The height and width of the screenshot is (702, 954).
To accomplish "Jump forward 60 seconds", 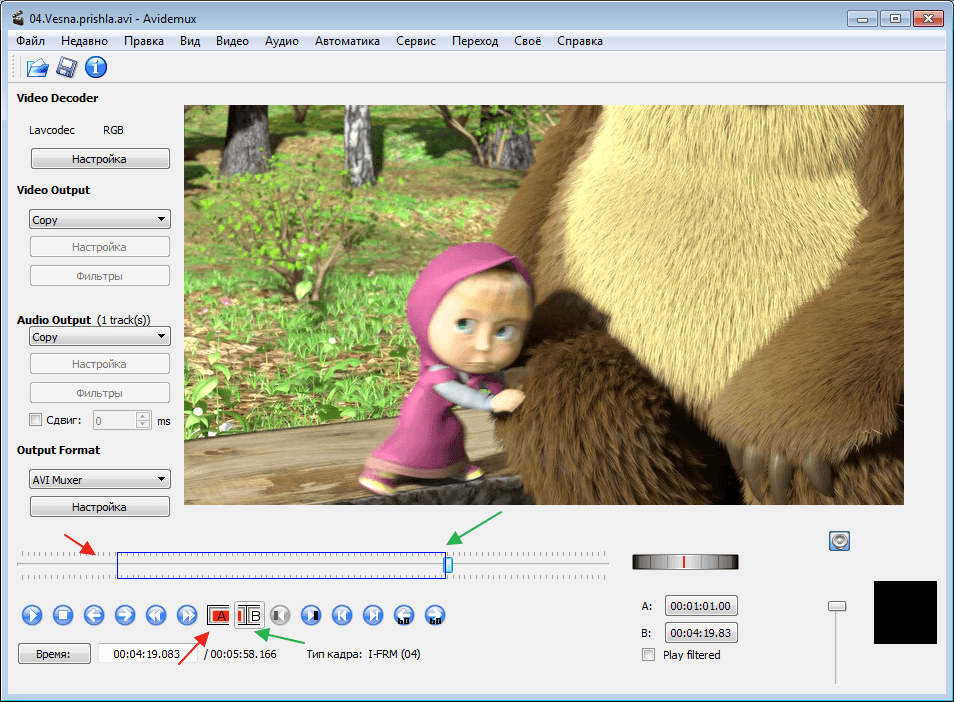I will tap(435, 615).
